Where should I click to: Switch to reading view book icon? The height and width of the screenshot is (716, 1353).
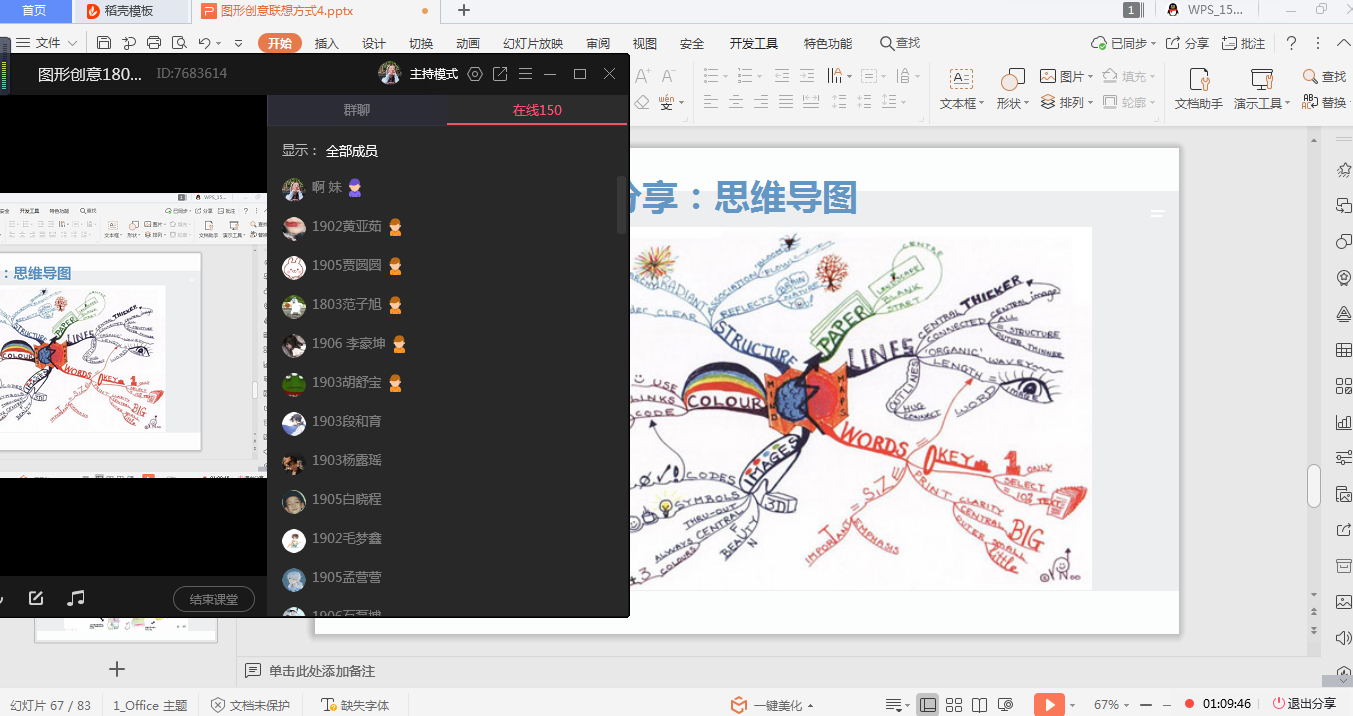(x=980, y=705)
